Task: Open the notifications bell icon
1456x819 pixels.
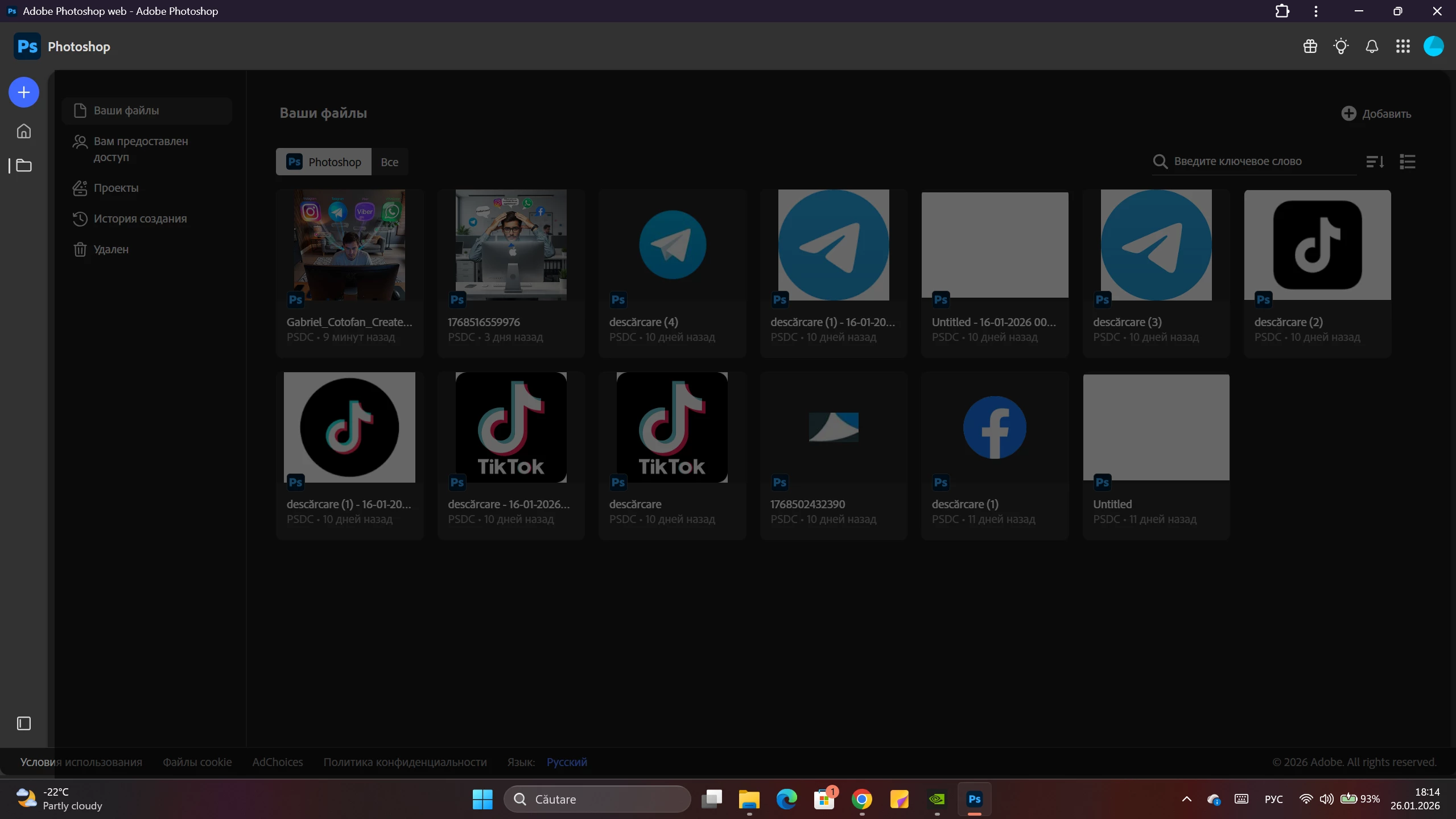Action: [x=1372, y=47]
